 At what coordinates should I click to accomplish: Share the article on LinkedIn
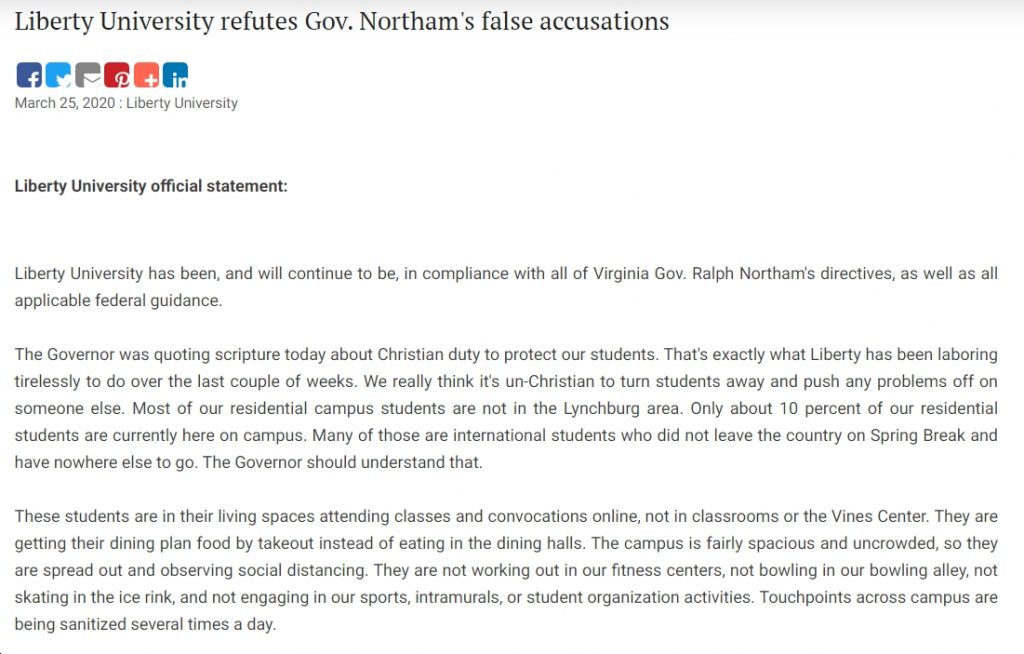(x=175, y=75)
